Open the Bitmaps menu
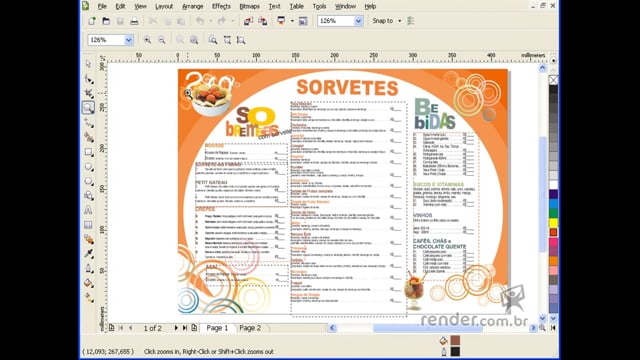Viewport: 640px width, 360px height. coord(249,6)
